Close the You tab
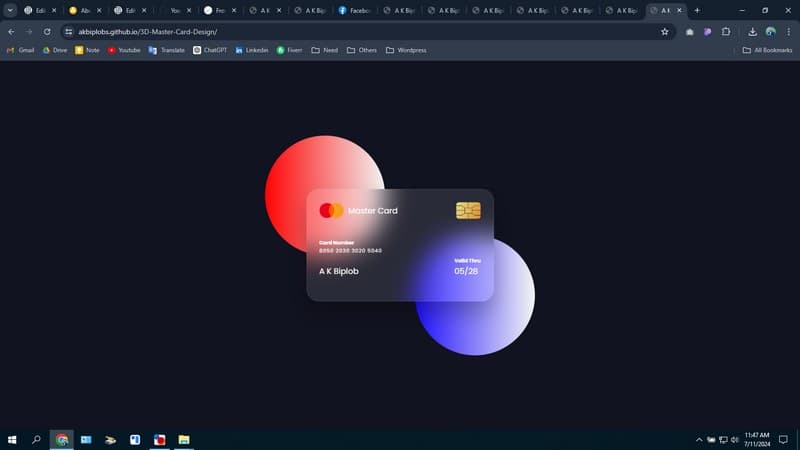Viewport: 800px width, 450px height. point(189,10)
